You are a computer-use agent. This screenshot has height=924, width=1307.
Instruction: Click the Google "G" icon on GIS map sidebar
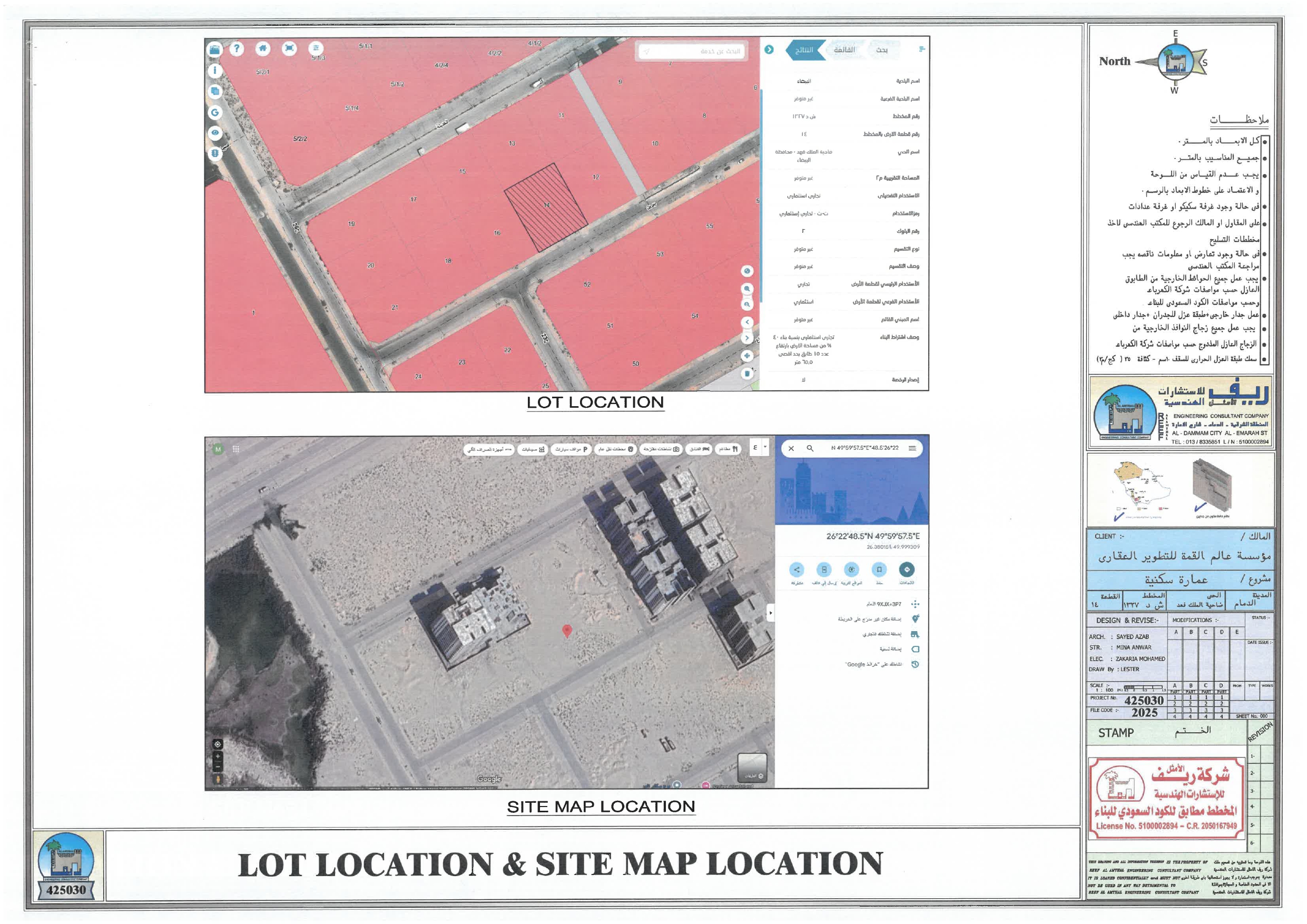(215, 112)
